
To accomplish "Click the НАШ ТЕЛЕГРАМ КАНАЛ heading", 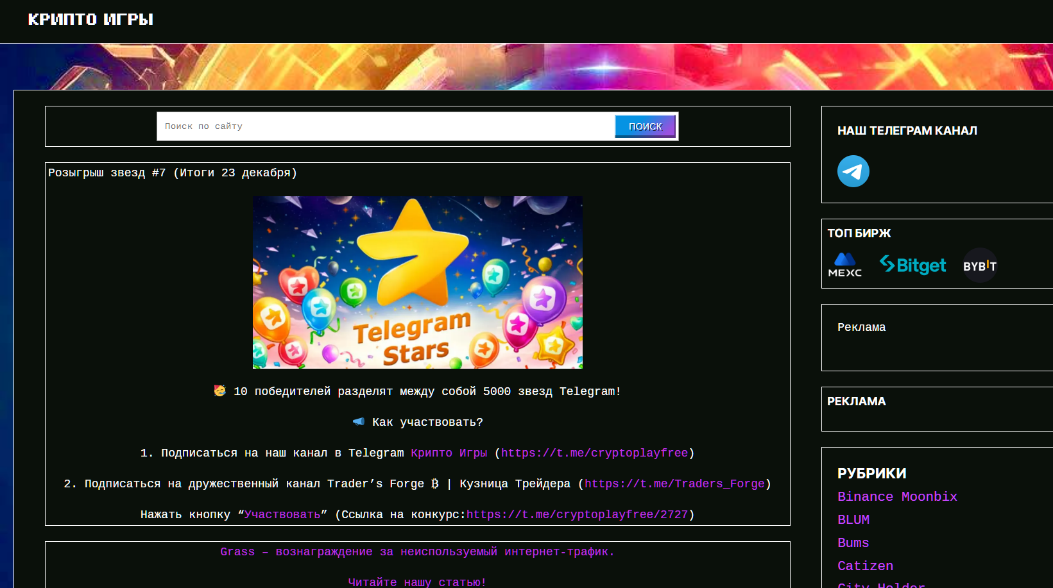I will click(x=907, y=131).
